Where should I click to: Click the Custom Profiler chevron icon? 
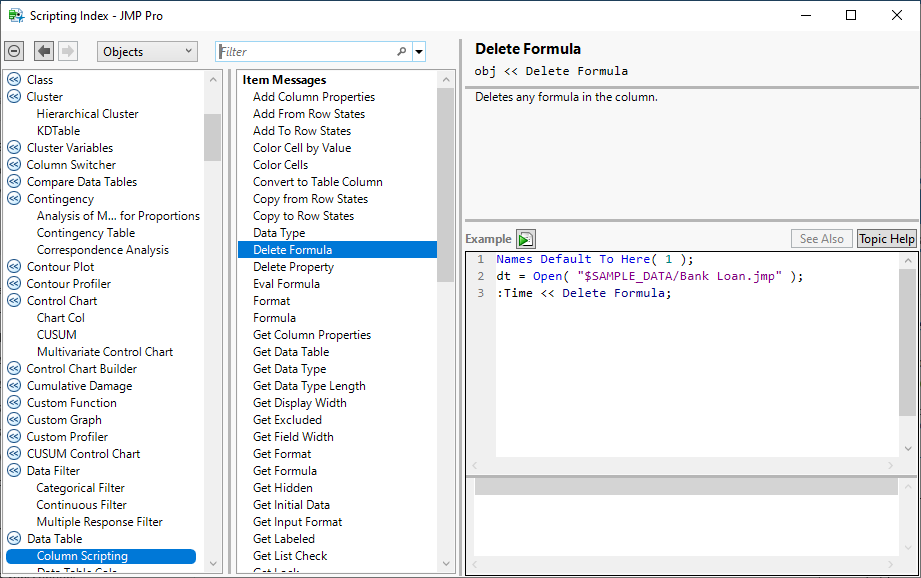[x=14, y=437]
